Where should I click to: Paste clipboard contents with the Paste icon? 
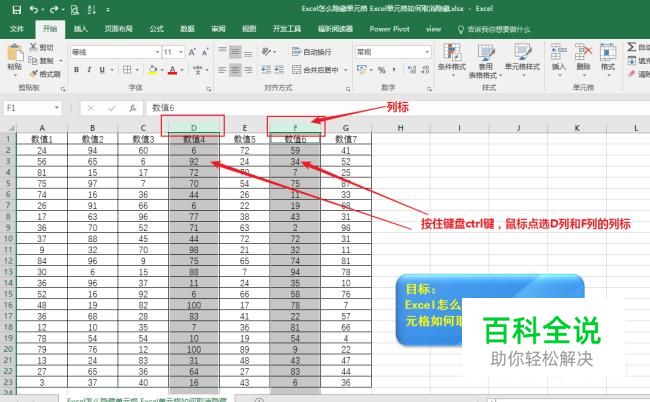(15, 54)
